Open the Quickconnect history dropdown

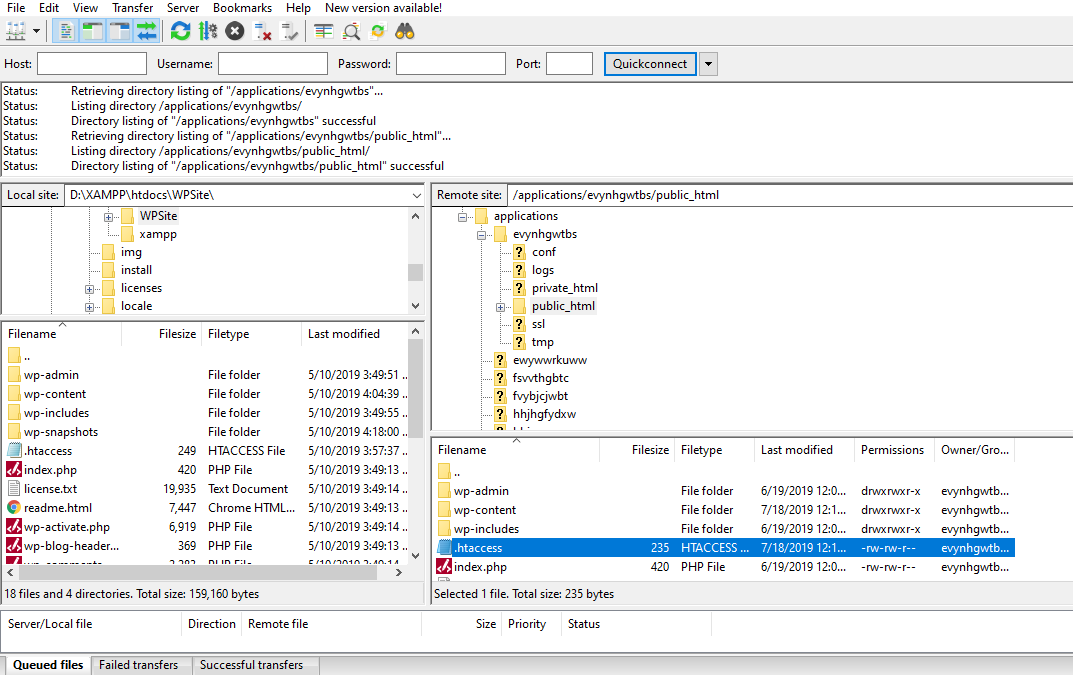(x=708, y=64)
